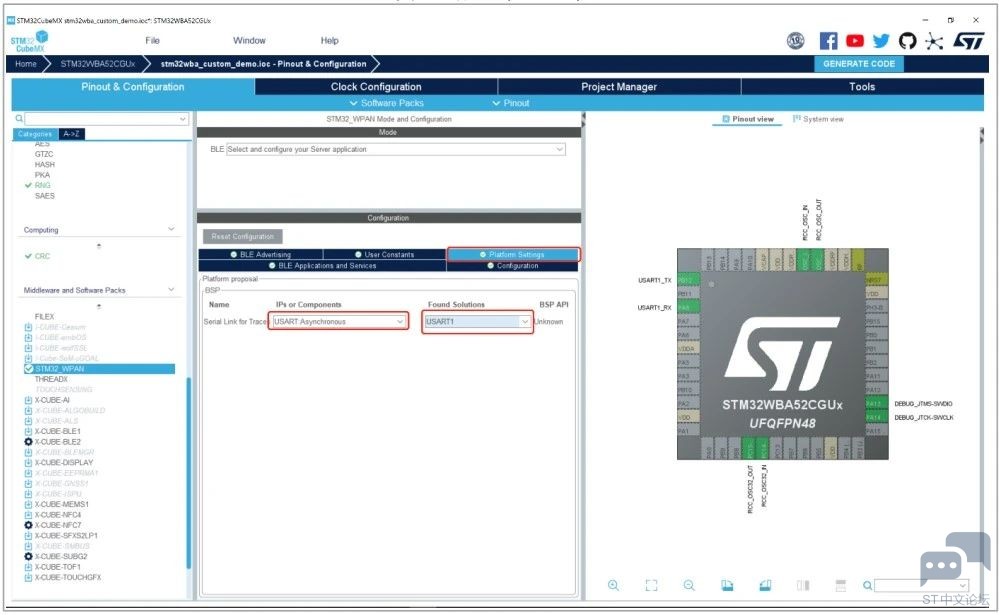Switch to Clock Configuration tab
This screenshot has width=999, height=615.
[x=376, y=87]
